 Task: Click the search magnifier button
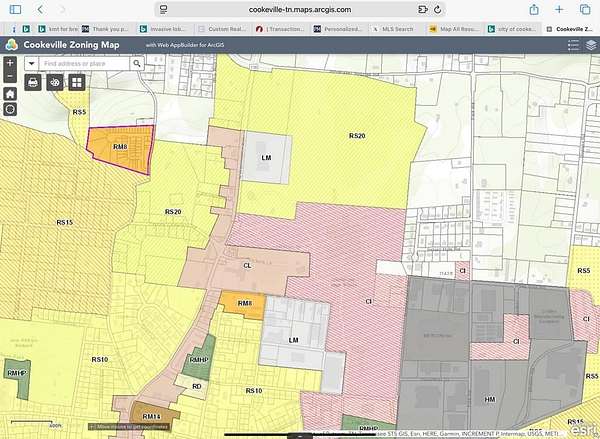pos(137,62)
